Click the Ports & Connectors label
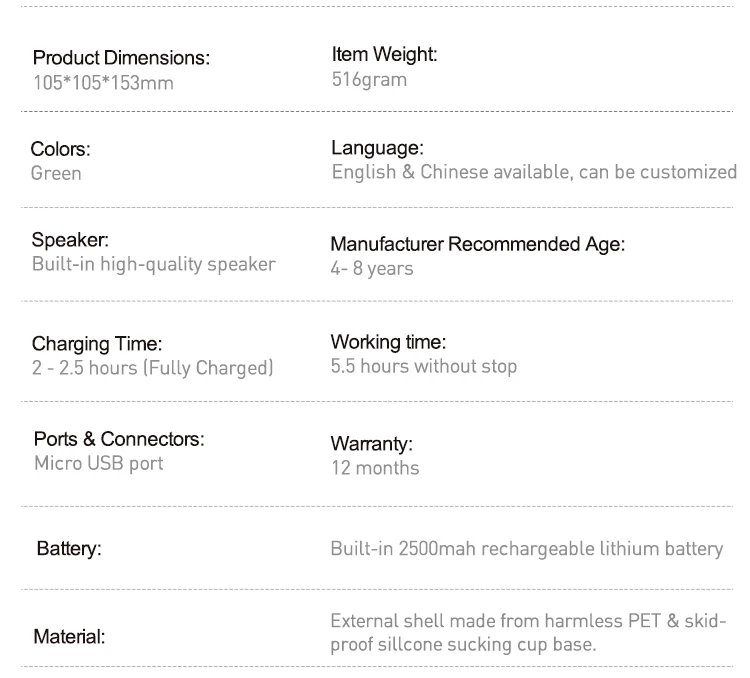Viewport: 750px width, 678px height. (x=119, y=439)
